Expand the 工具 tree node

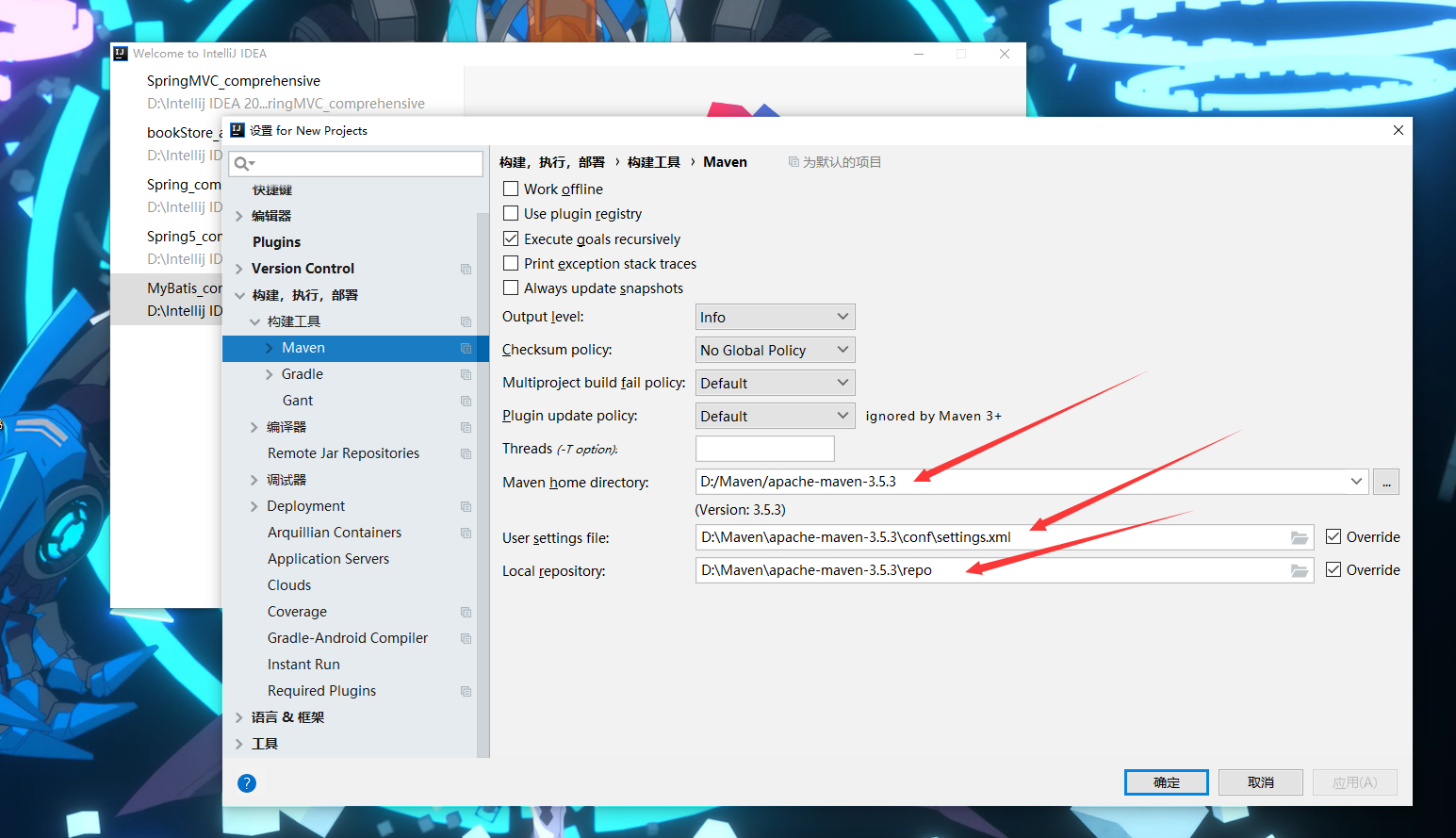(x=239, y=744)
